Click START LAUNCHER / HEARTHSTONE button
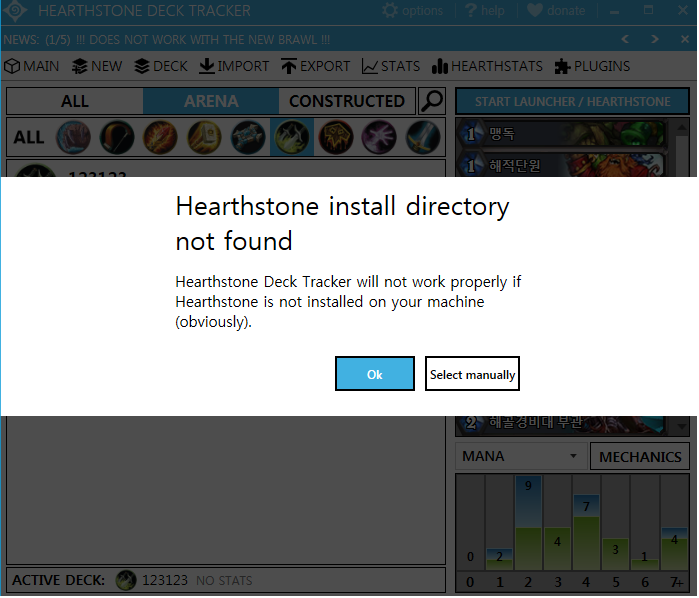This screenshot has height=598, width=699. click(573, 102)
